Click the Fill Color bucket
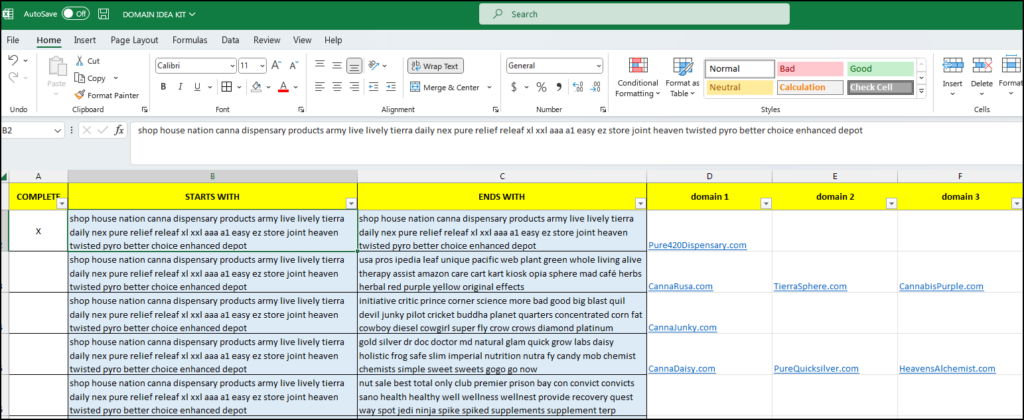 [256, 87]
